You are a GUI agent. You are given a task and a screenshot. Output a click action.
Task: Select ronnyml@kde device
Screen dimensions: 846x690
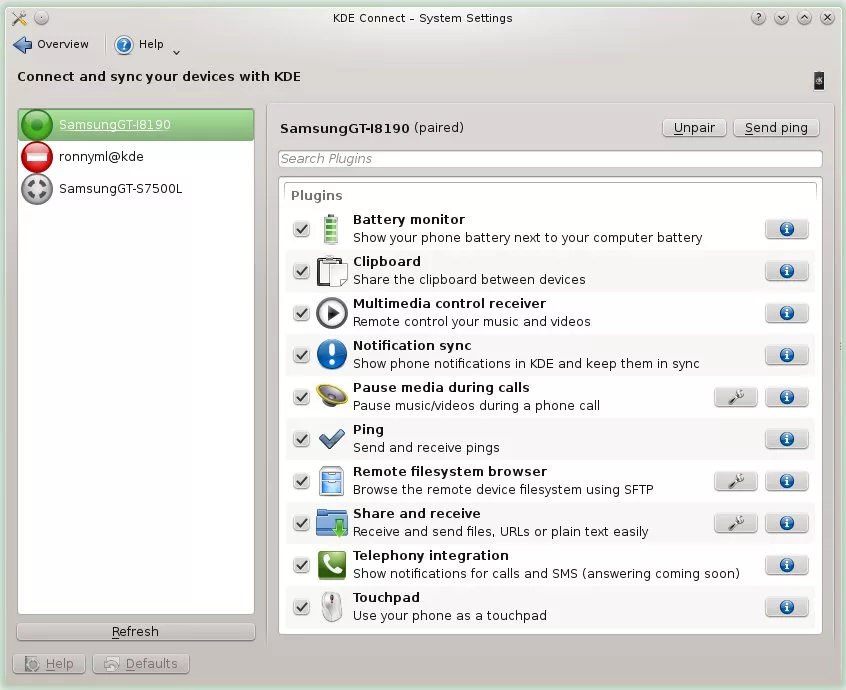click(x=136, y=156)
